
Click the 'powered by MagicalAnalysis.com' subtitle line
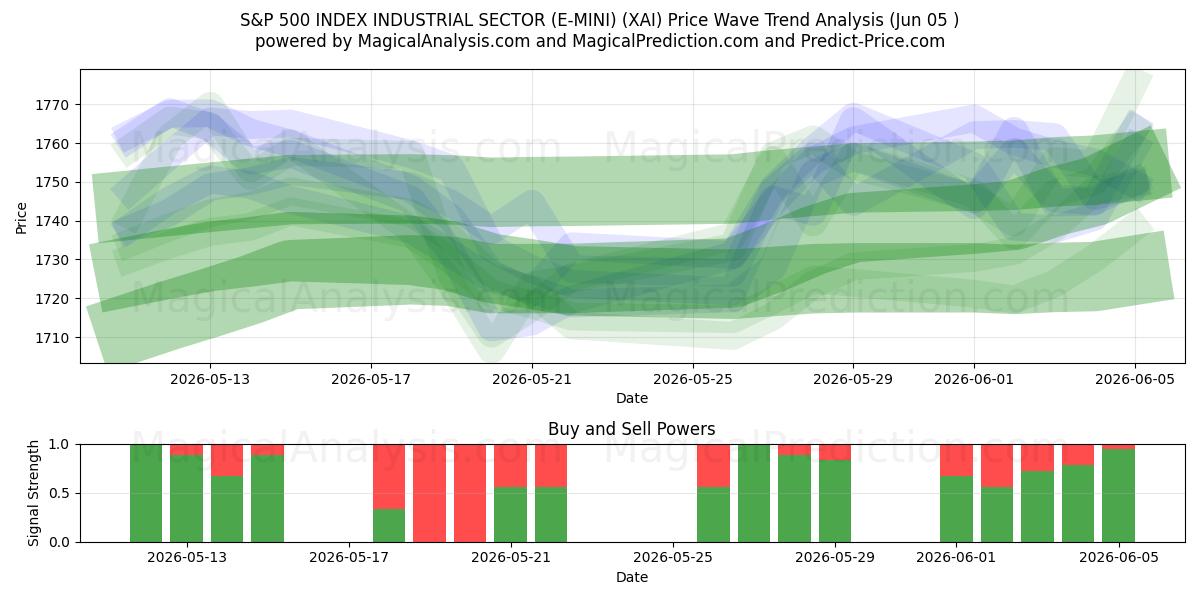[600, 41]
